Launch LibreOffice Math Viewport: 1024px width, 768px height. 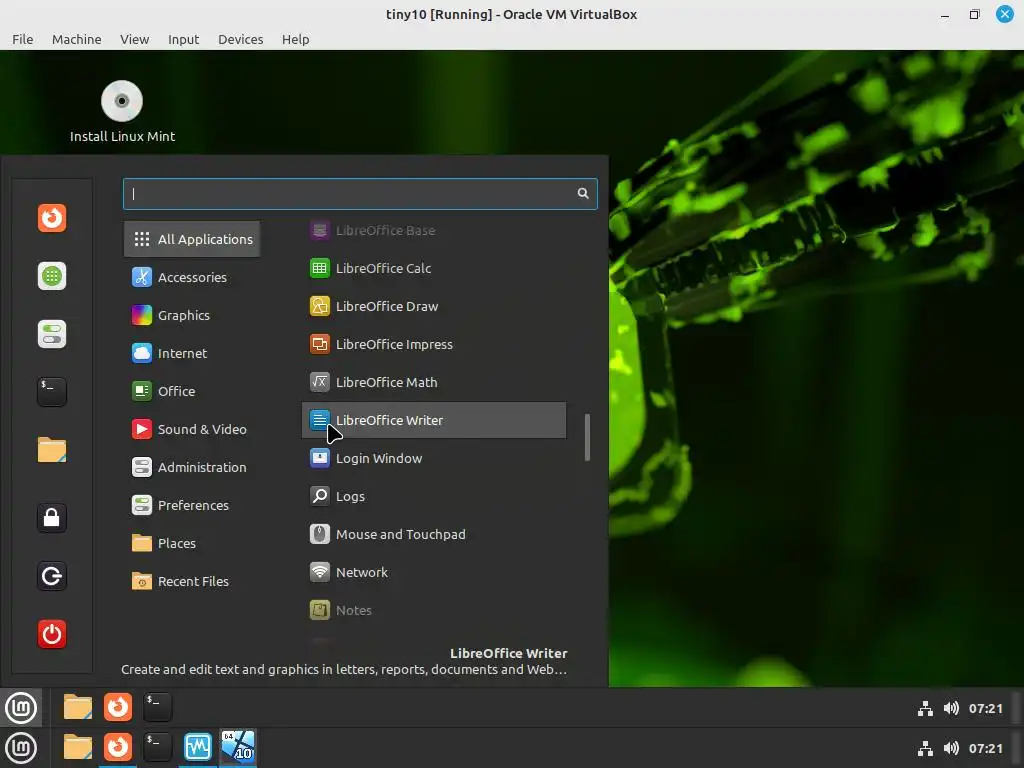[x=434, y=382]
